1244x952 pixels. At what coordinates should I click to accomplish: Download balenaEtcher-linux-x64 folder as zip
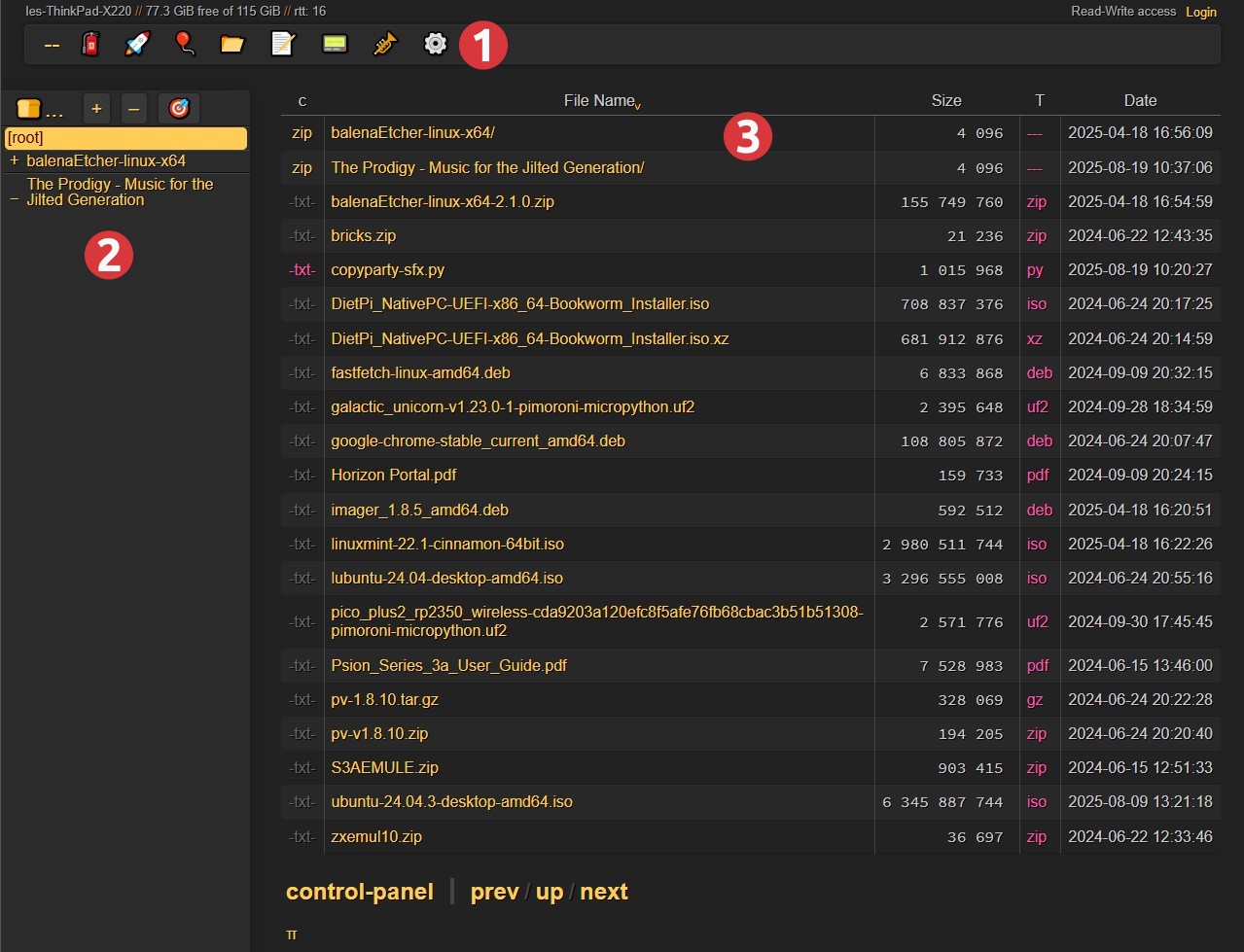pyautogui.click(x=302, y=133)
